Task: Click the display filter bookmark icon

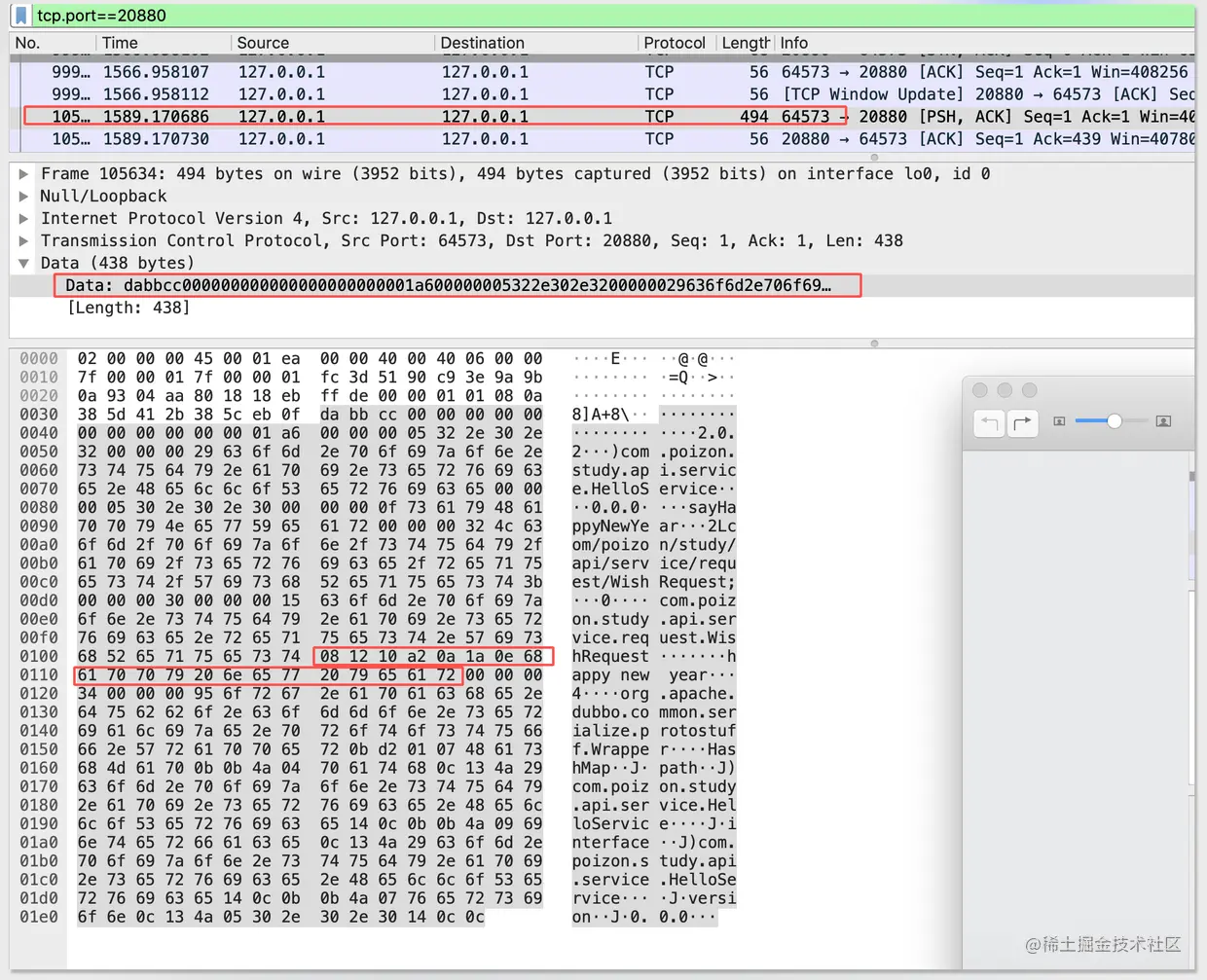Action: [21, 16]
